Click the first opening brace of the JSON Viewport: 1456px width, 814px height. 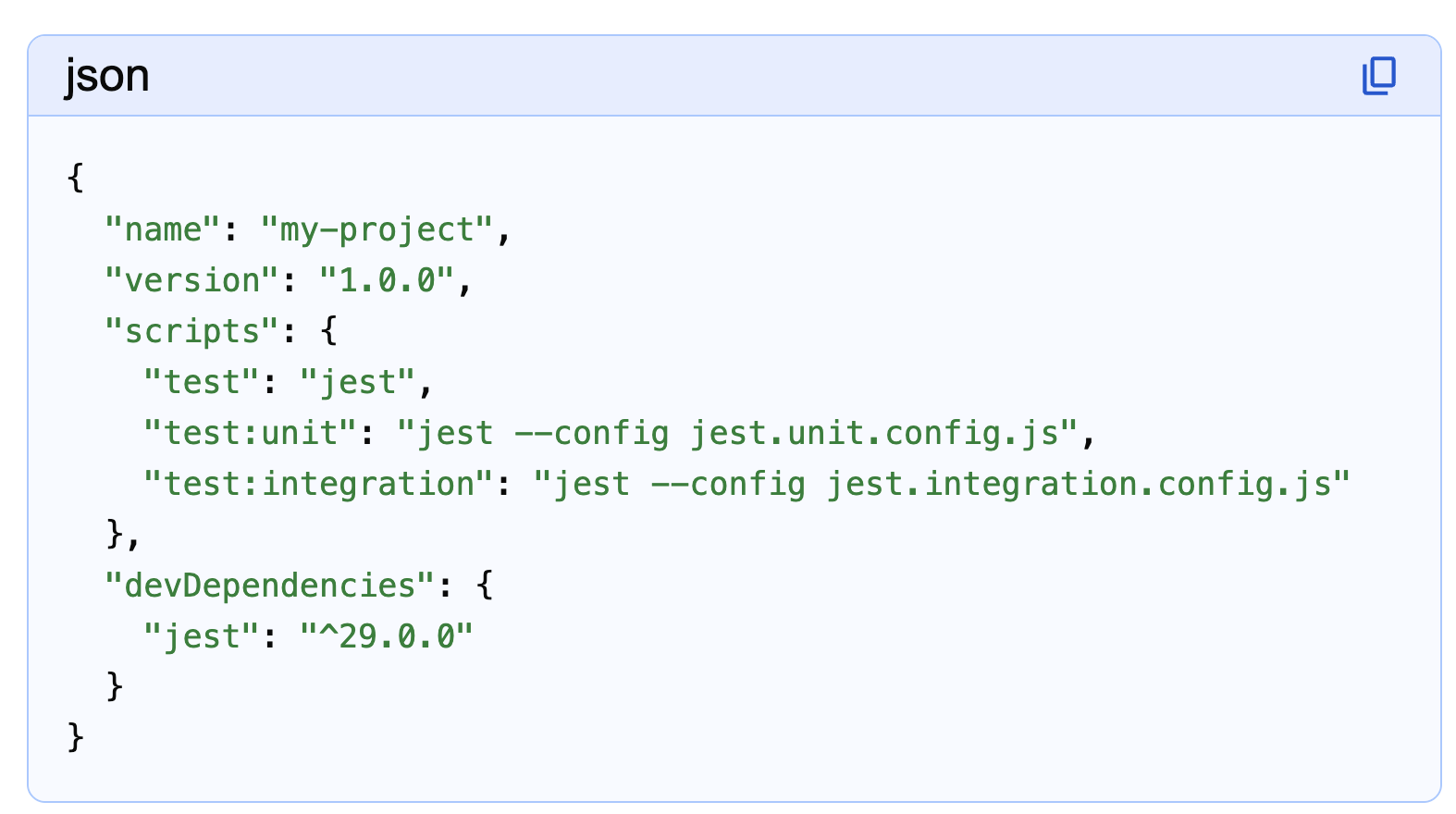tap(76, 178)
